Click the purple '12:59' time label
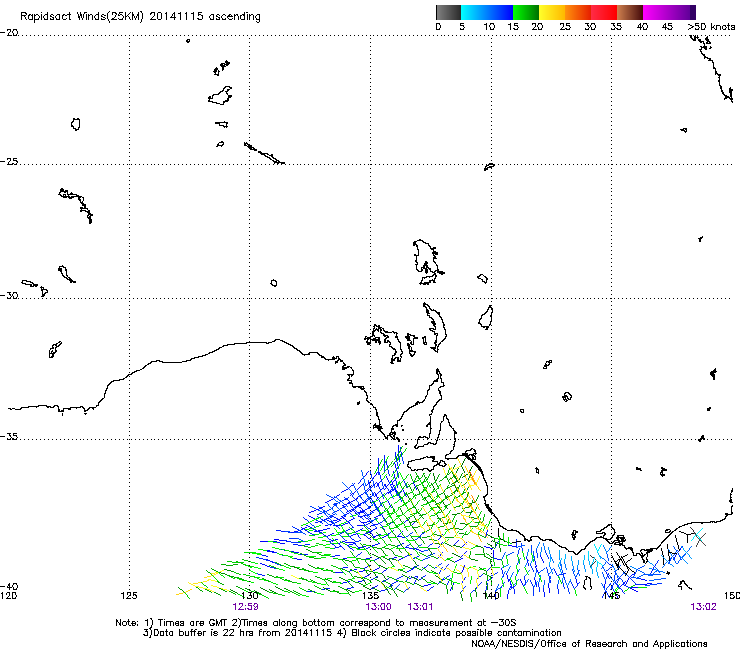Screen dimensions: 740x650 pyautogui.click(x=245, y=607)
